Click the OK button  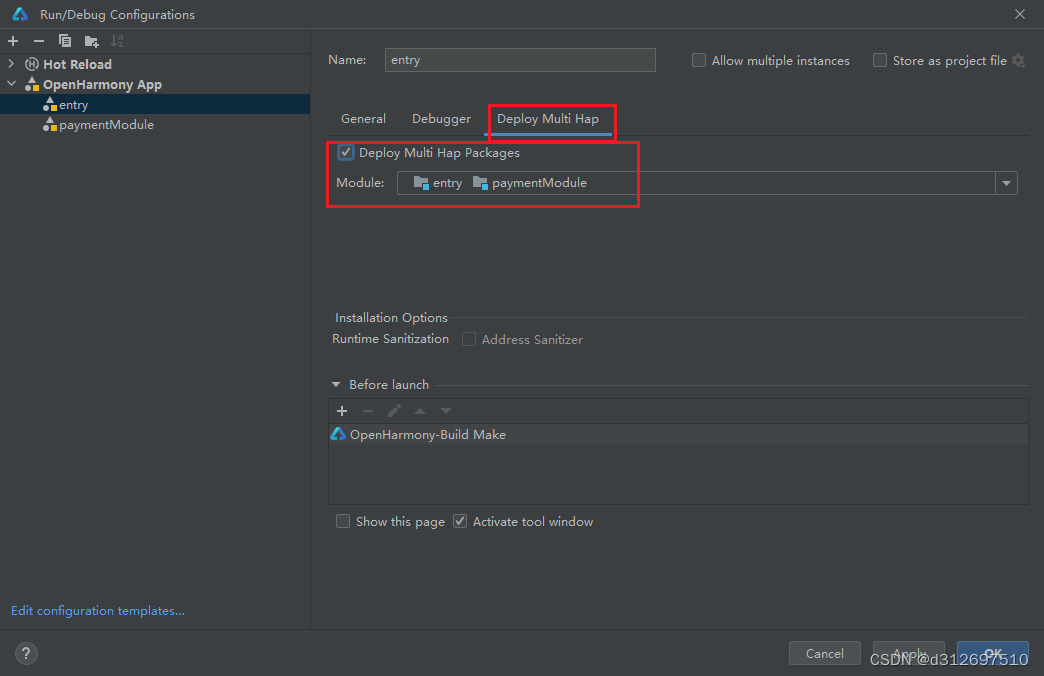point(992,653)
